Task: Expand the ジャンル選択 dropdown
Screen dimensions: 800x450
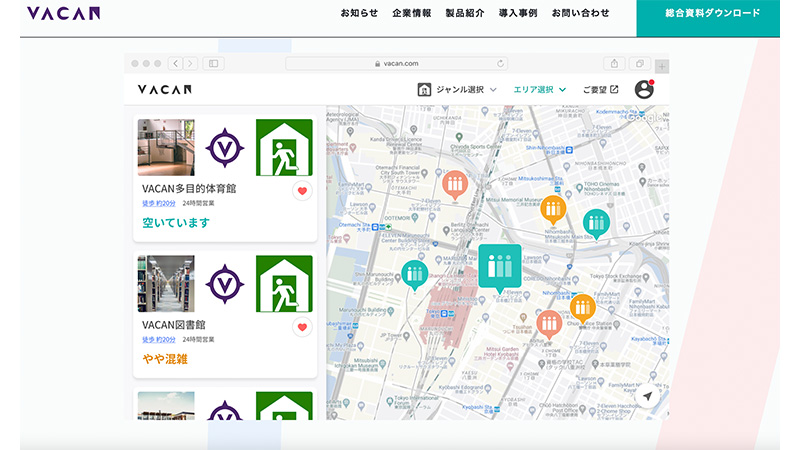Action: coord(466,90)
